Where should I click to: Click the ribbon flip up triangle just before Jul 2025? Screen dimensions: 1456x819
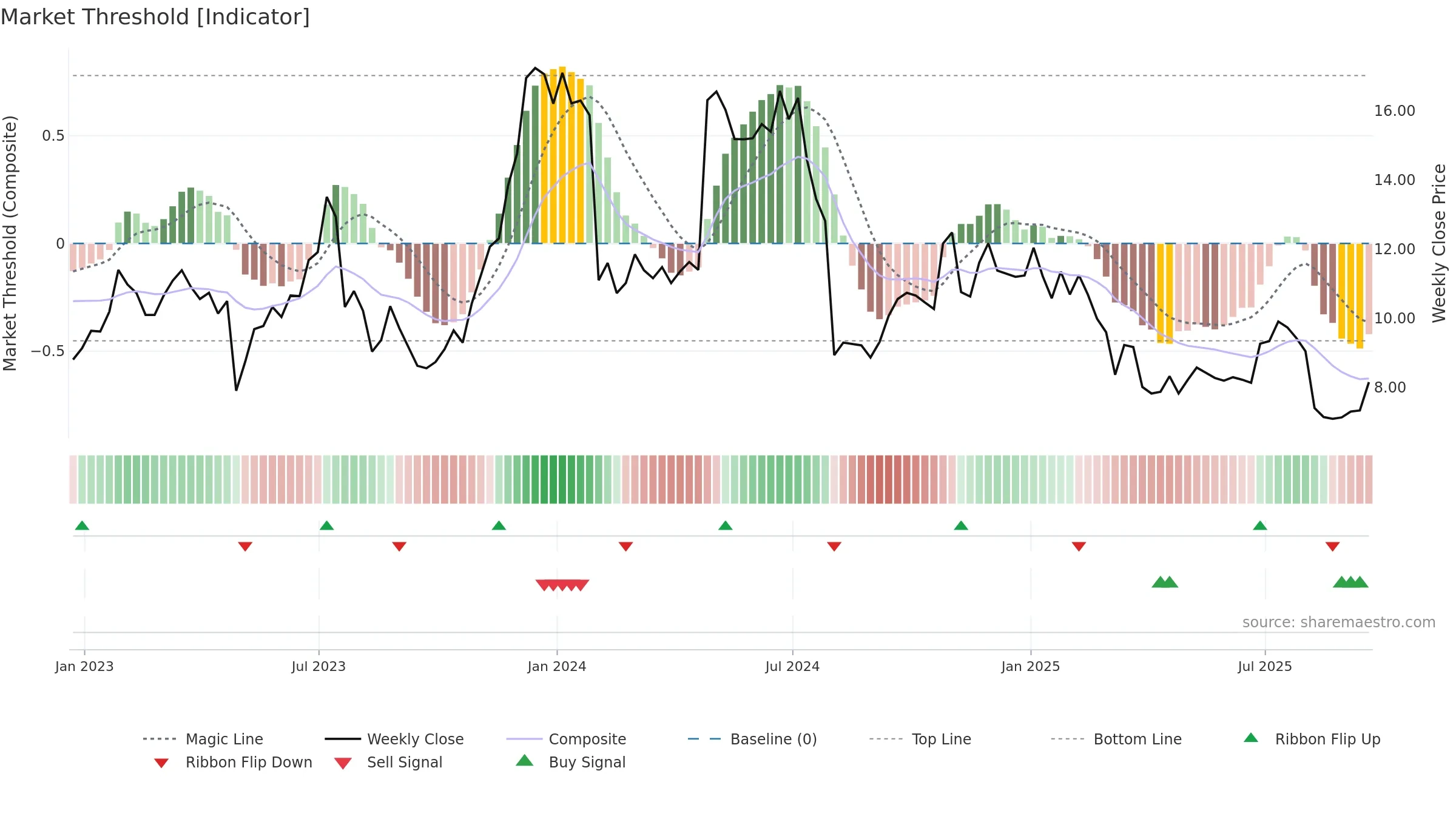1260,525
